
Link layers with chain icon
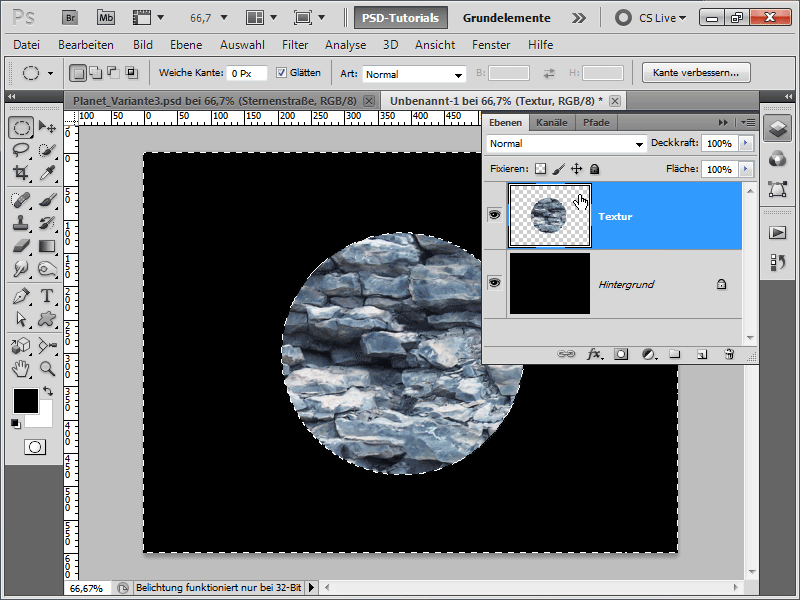tap(566, 354)
